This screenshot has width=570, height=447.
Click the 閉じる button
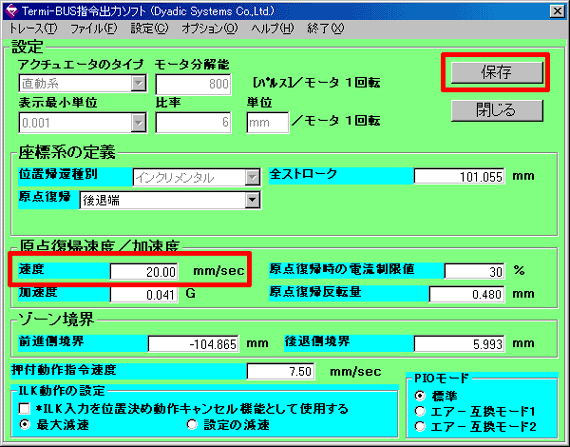pos(497,110)
